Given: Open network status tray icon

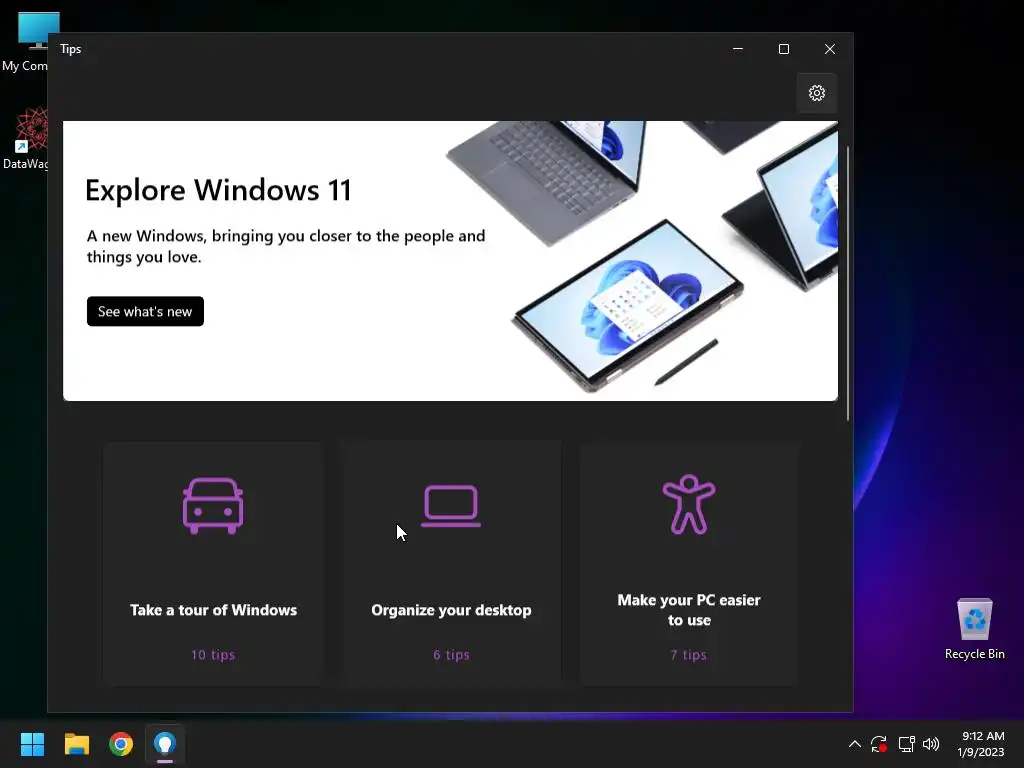Looking at the screenshot, I should click(906, 744).
